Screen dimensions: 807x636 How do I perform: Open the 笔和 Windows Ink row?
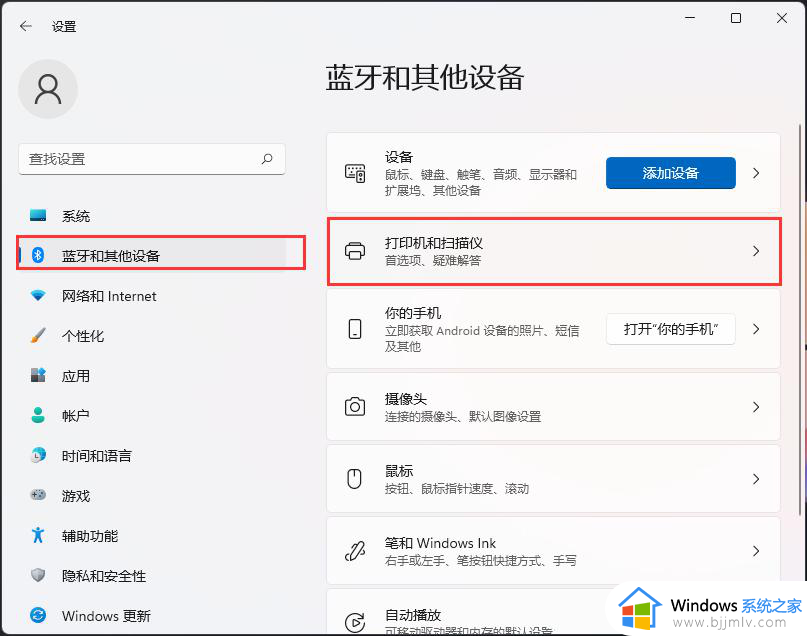point(554,551)
